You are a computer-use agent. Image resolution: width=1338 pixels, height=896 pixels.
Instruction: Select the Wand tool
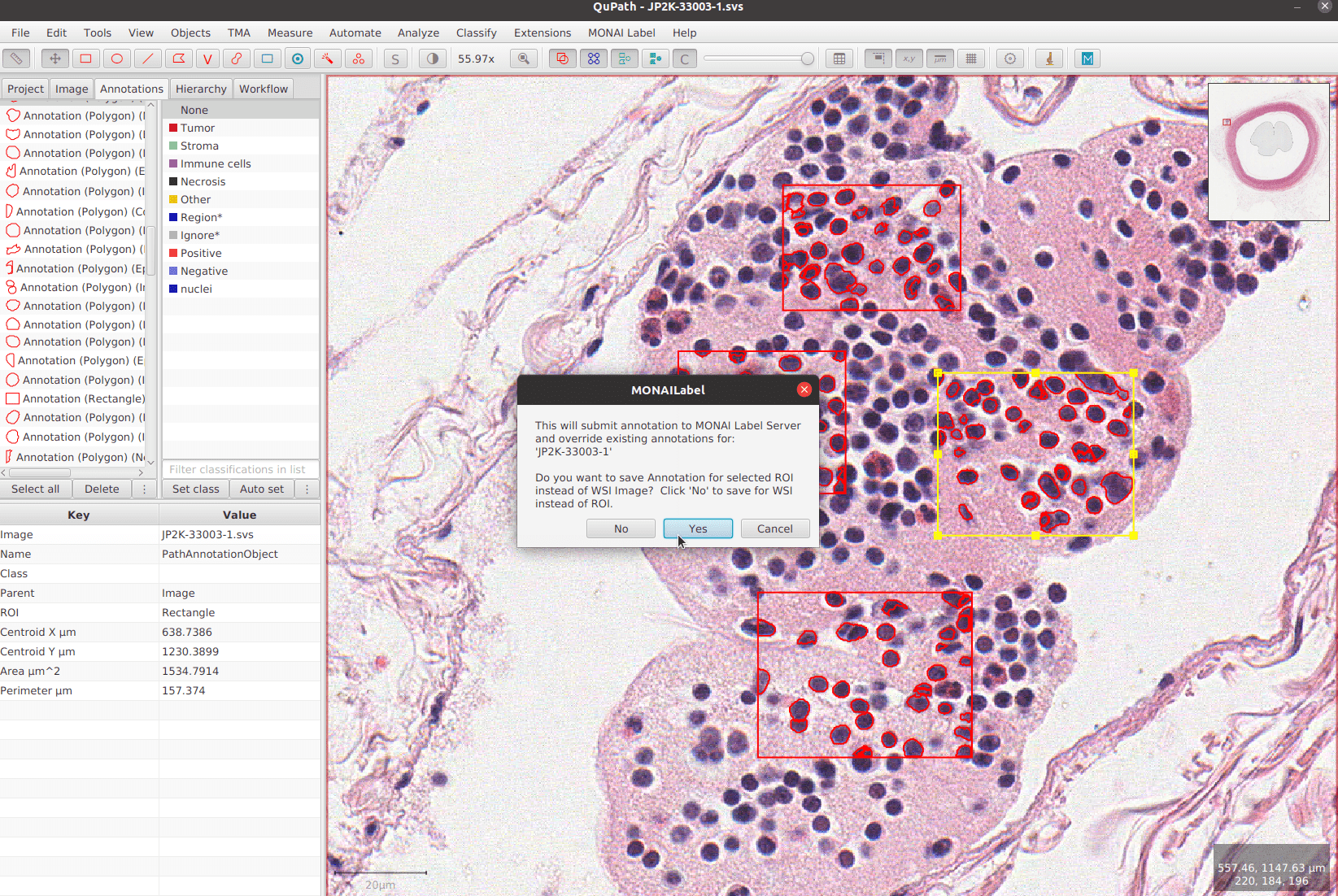click(x=327, y=59)
